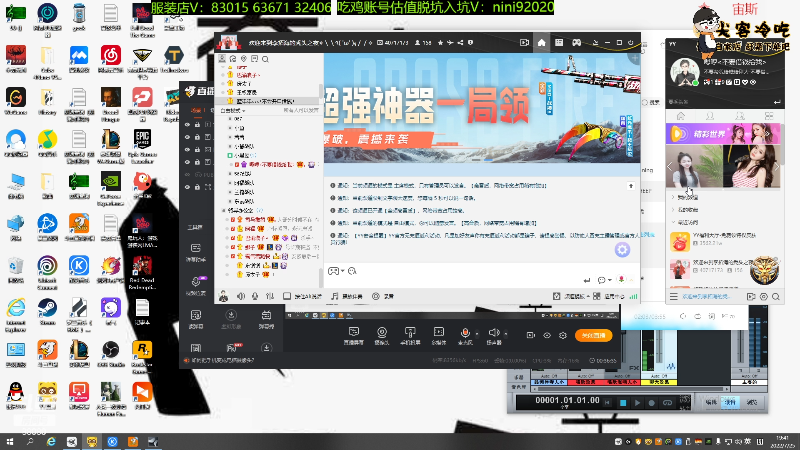
Task: Open the 精彩世界 banner in the YY main window
Action: 723,134
